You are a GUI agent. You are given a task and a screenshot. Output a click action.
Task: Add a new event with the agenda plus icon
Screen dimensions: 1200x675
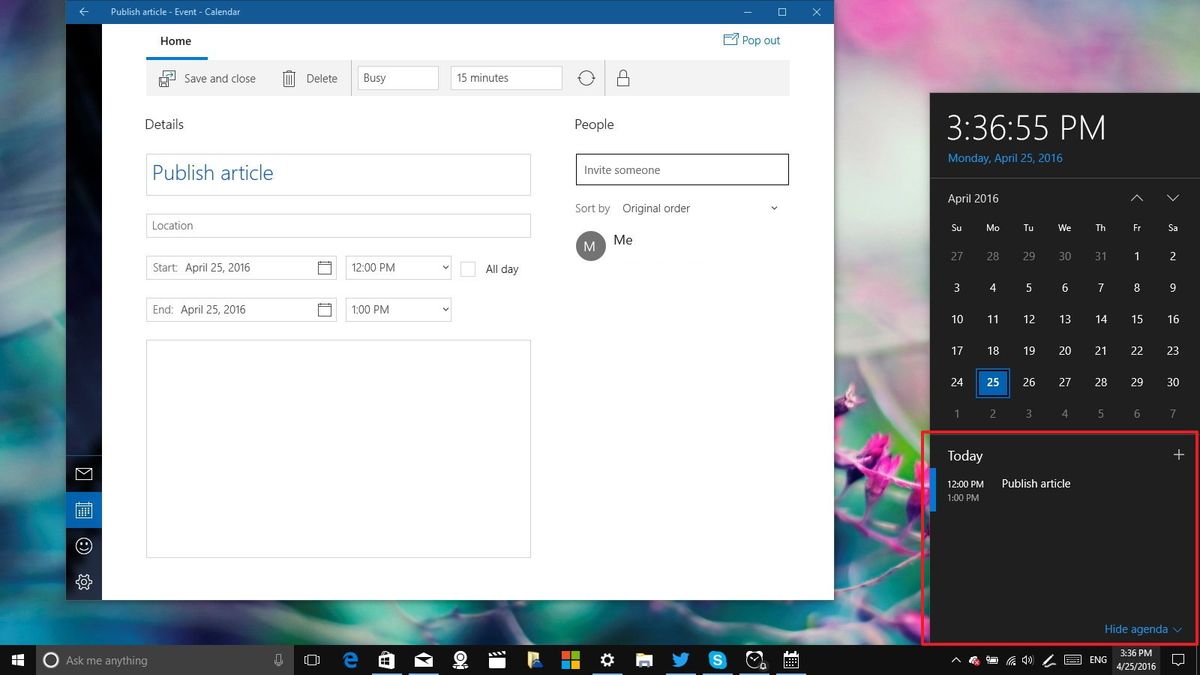pos(1178,455)
